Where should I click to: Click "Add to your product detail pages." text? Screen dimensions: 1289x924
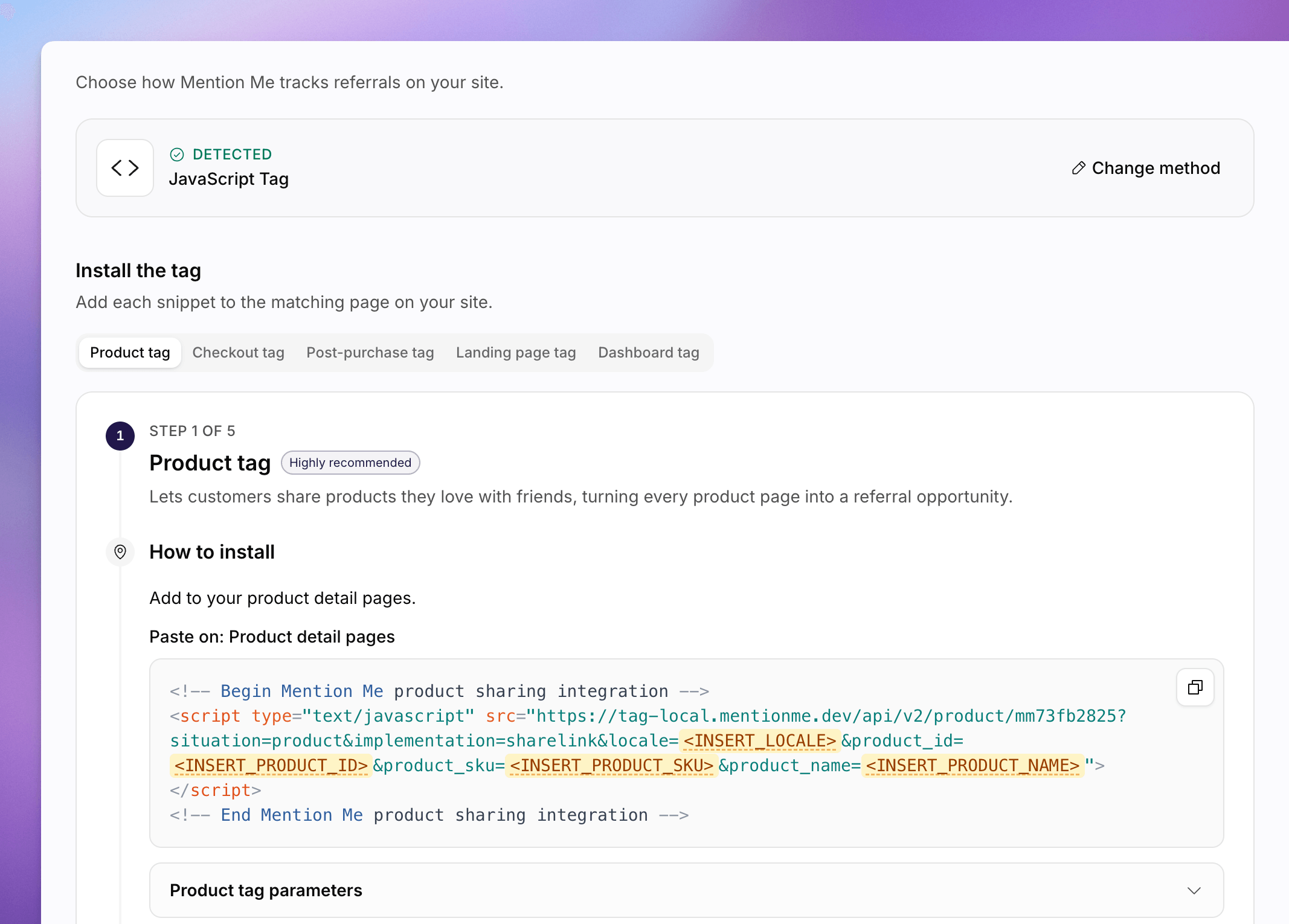(x=283, y=598)
